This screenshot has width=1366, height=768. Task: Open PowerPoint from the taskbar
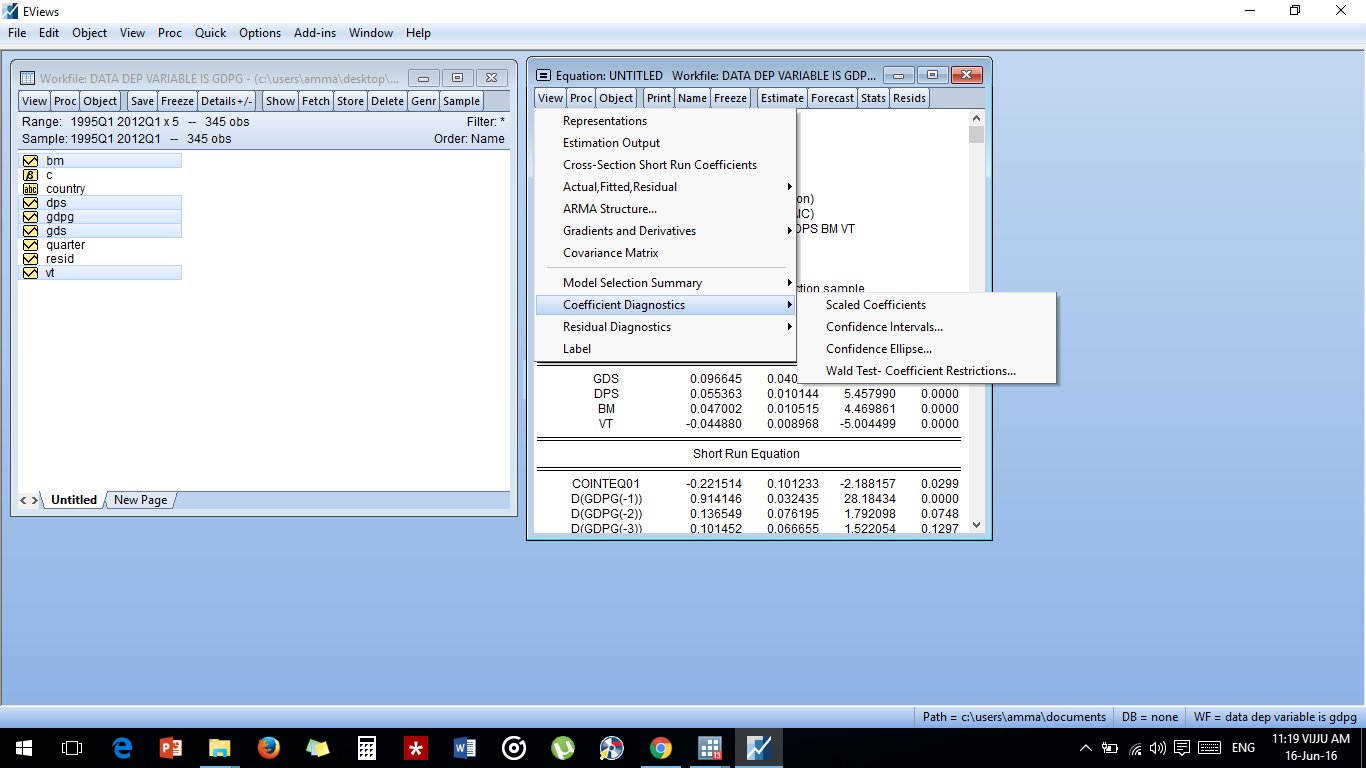pos(171,748)
